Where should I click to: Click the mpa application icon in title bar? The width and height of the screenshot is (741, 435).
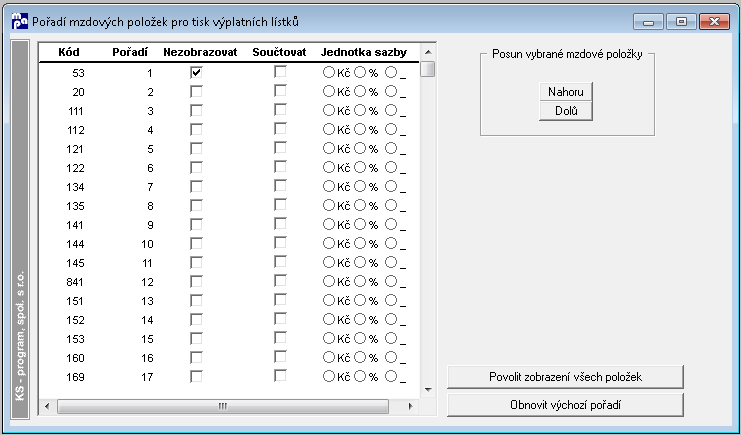point(20,21)
